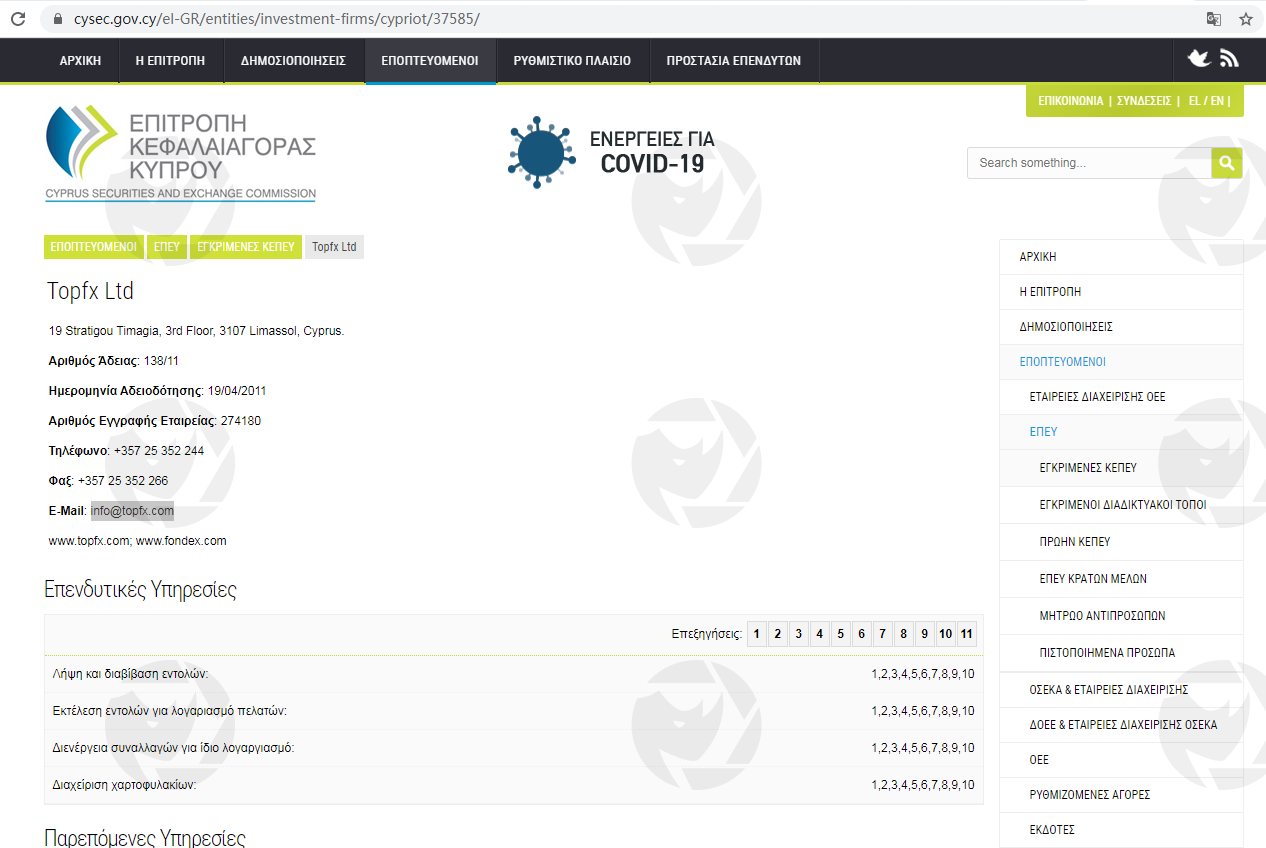Screen dimensions: 1266x848
Task: Click the padlock site info icon
Action: [x=57, y=18]
